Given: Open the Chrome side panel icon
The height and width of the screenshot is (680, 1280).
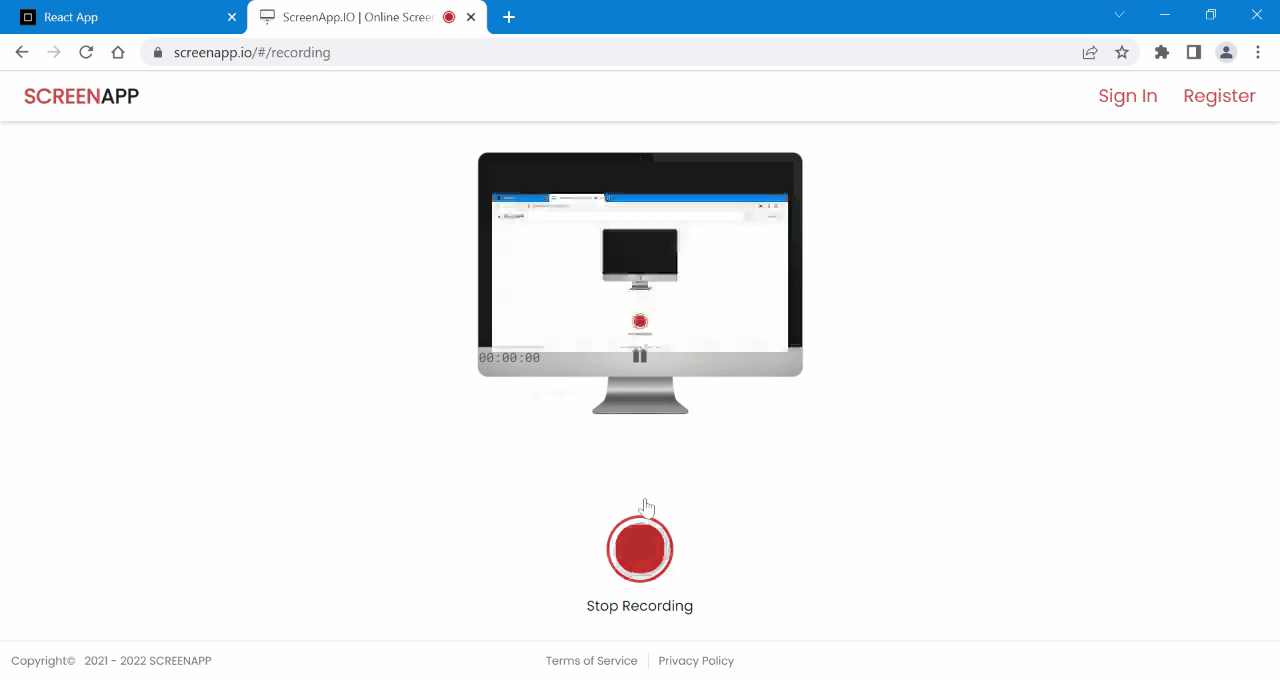Looking at the screenshot, I should coord(1194,51).
